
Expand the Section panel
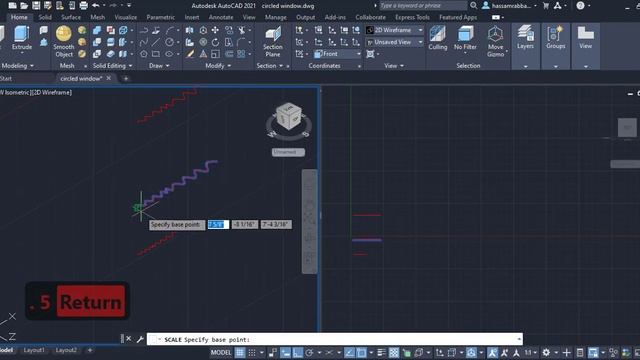tap(269, 66)
